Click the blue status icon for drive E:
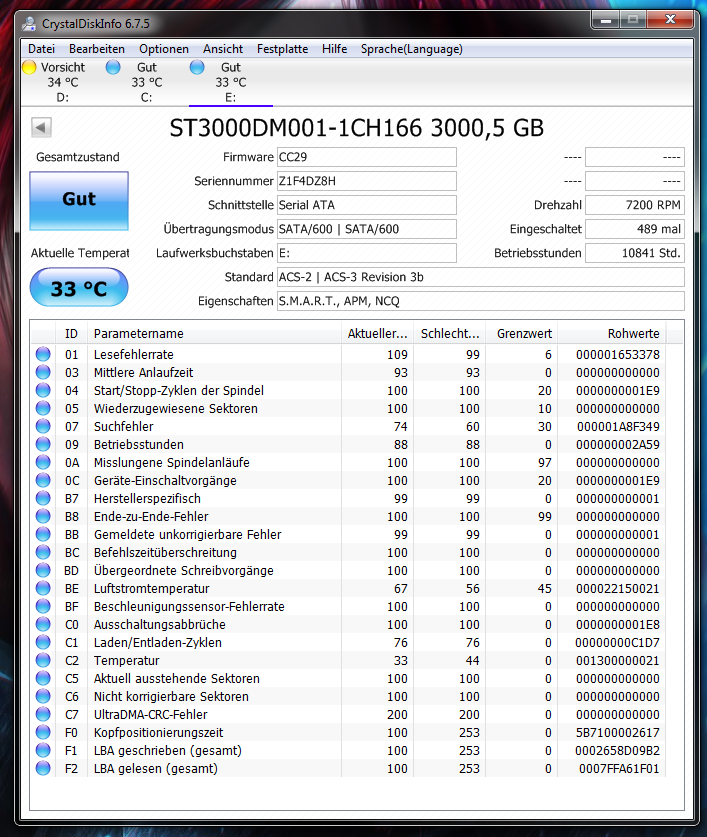 point(197,67)
